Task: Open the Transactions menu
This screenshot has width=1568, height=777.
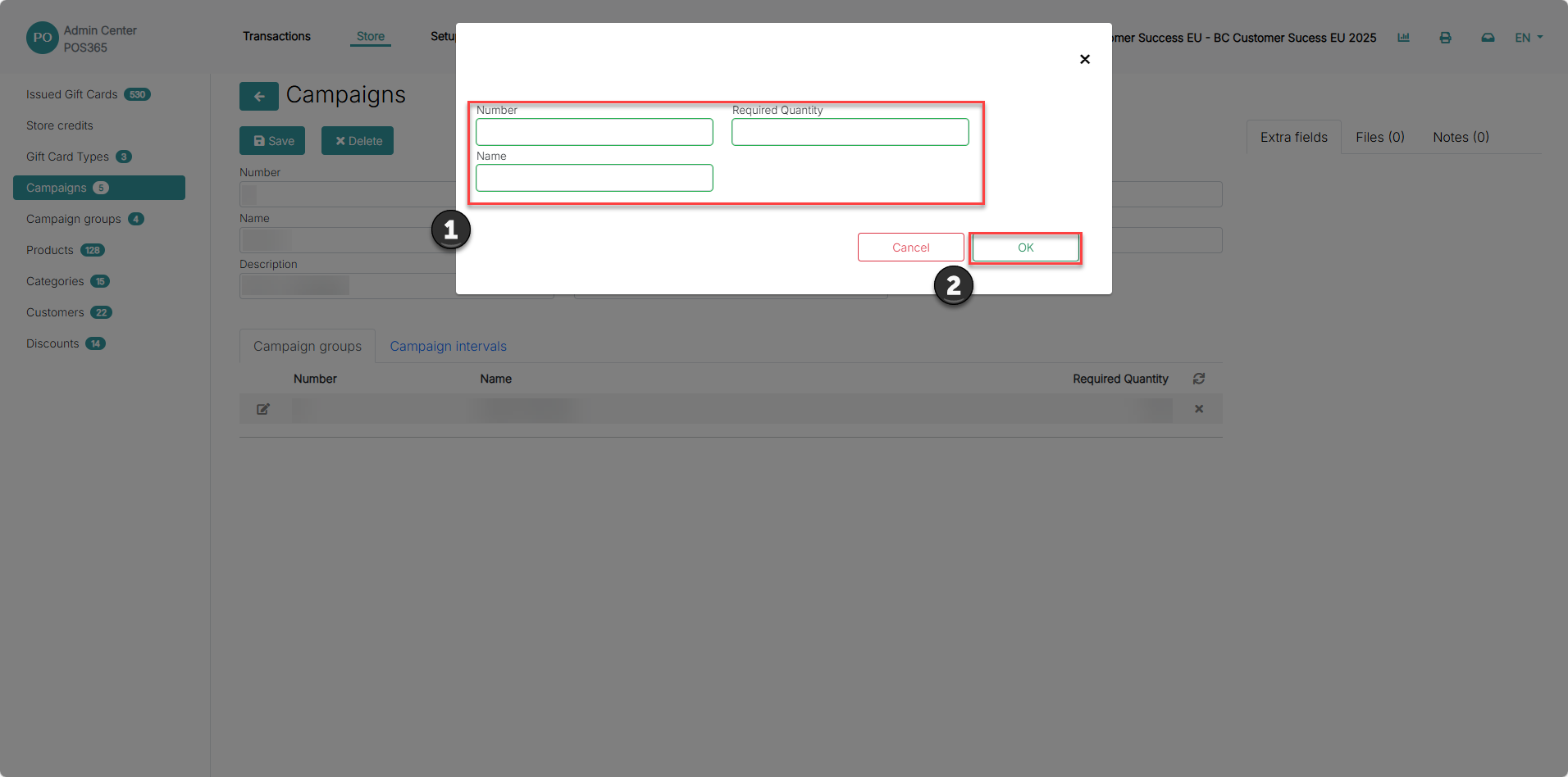Action: (x=276, y=36)
